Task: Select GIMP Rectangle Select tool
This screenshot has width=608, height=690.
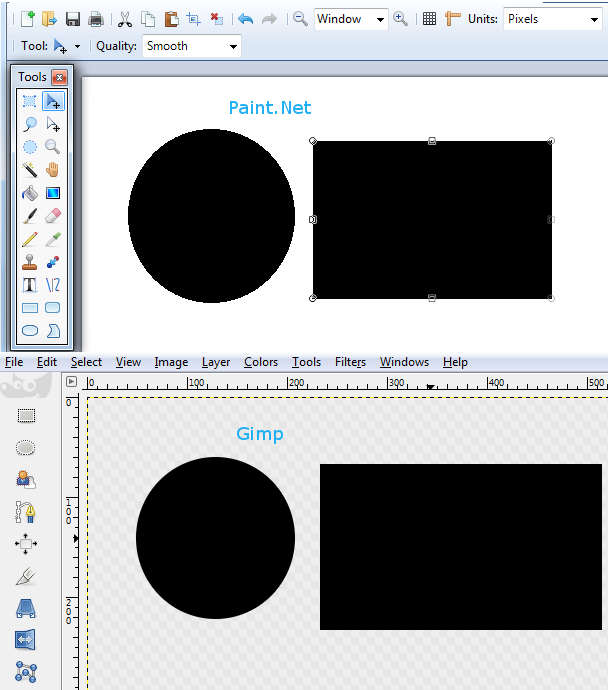Action: [x=26, y=416]
